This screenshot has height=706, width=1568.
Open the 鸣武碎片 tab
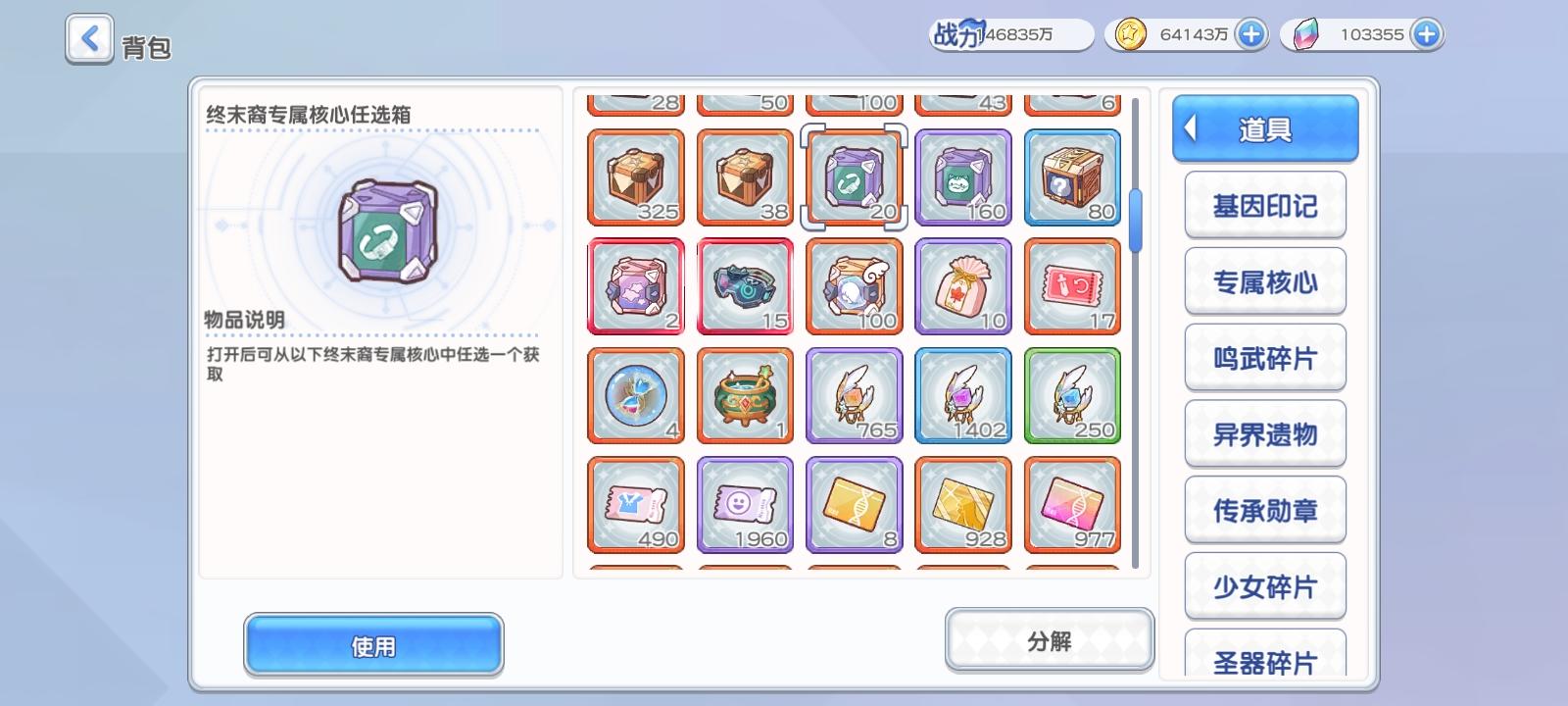[x=1265, y=358]
